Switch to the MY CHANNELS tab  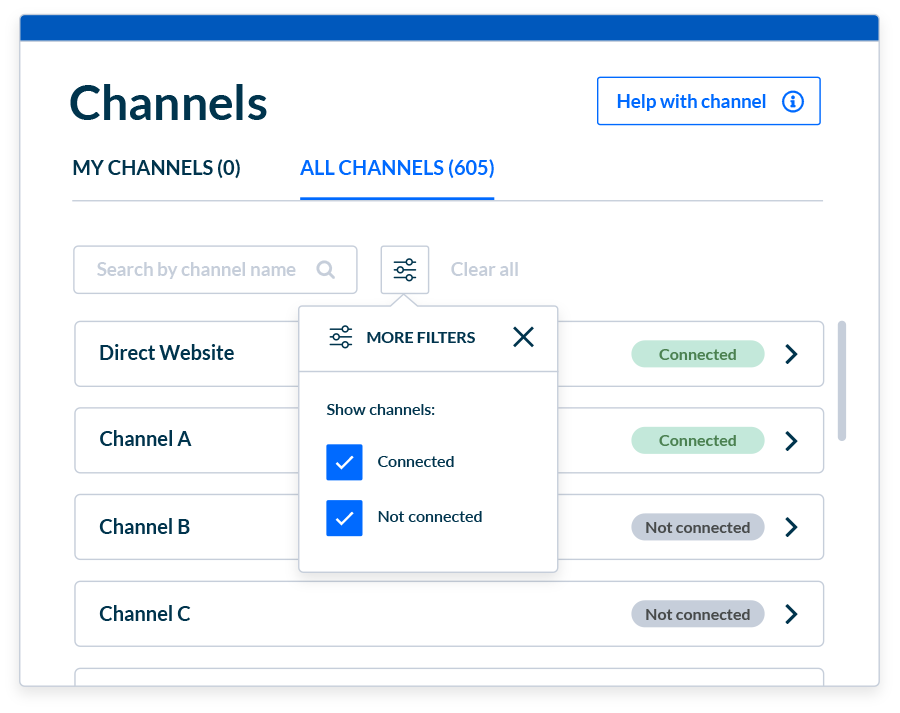click(155, 167)
